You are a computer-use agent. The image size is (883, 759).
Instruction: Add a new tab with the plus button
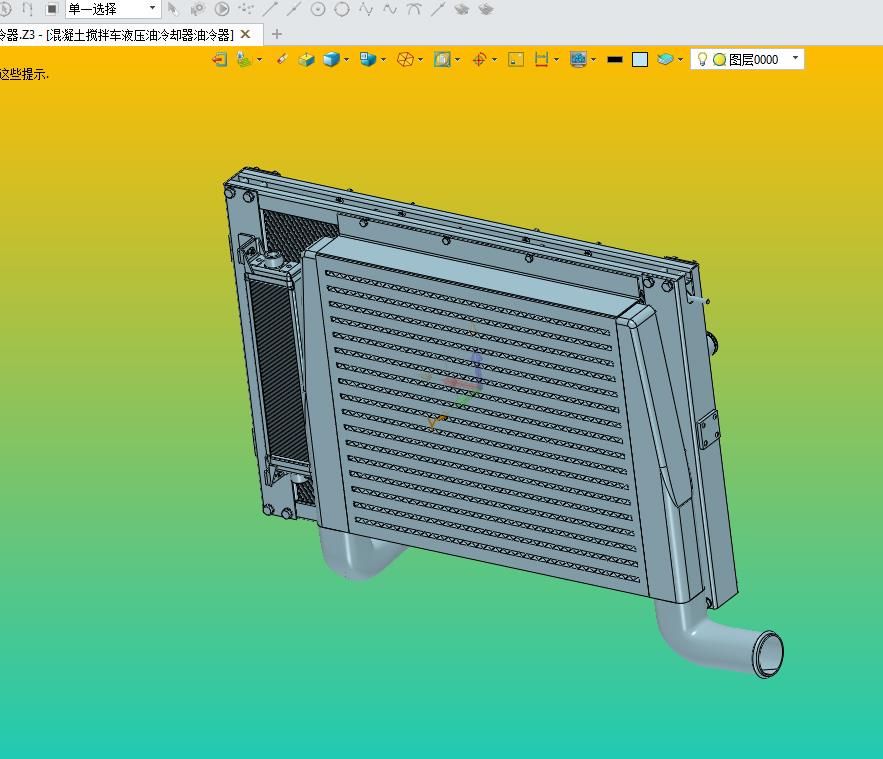click(277, 34)
